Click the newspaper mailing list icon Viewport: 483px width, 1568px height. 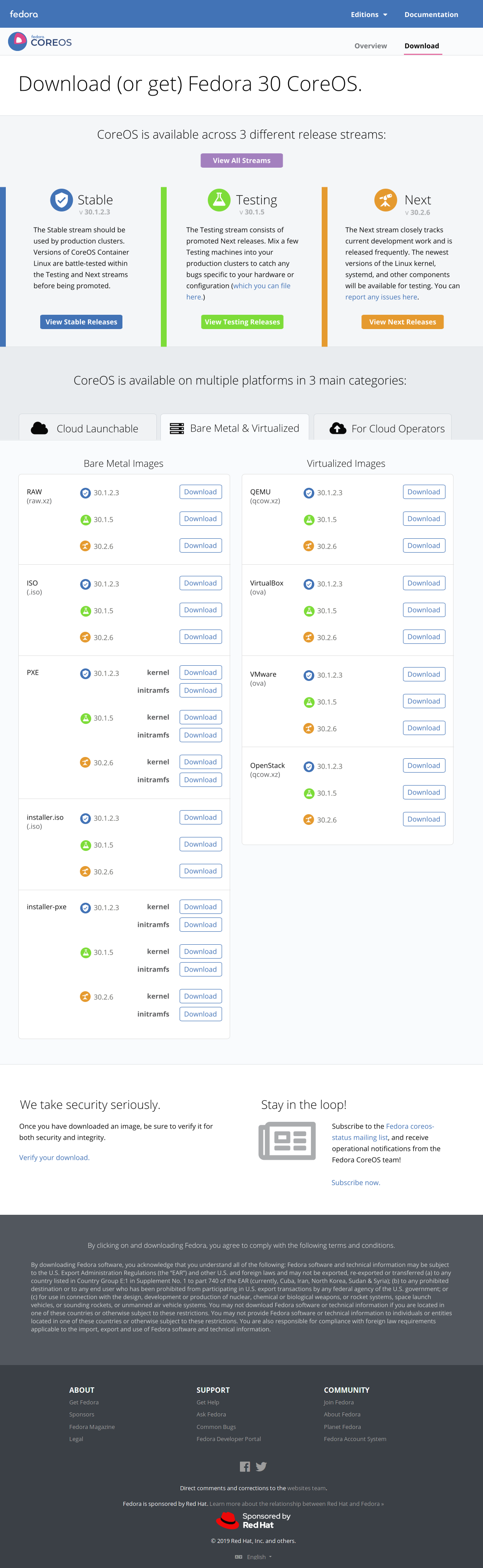click(x=287, y=1141)
